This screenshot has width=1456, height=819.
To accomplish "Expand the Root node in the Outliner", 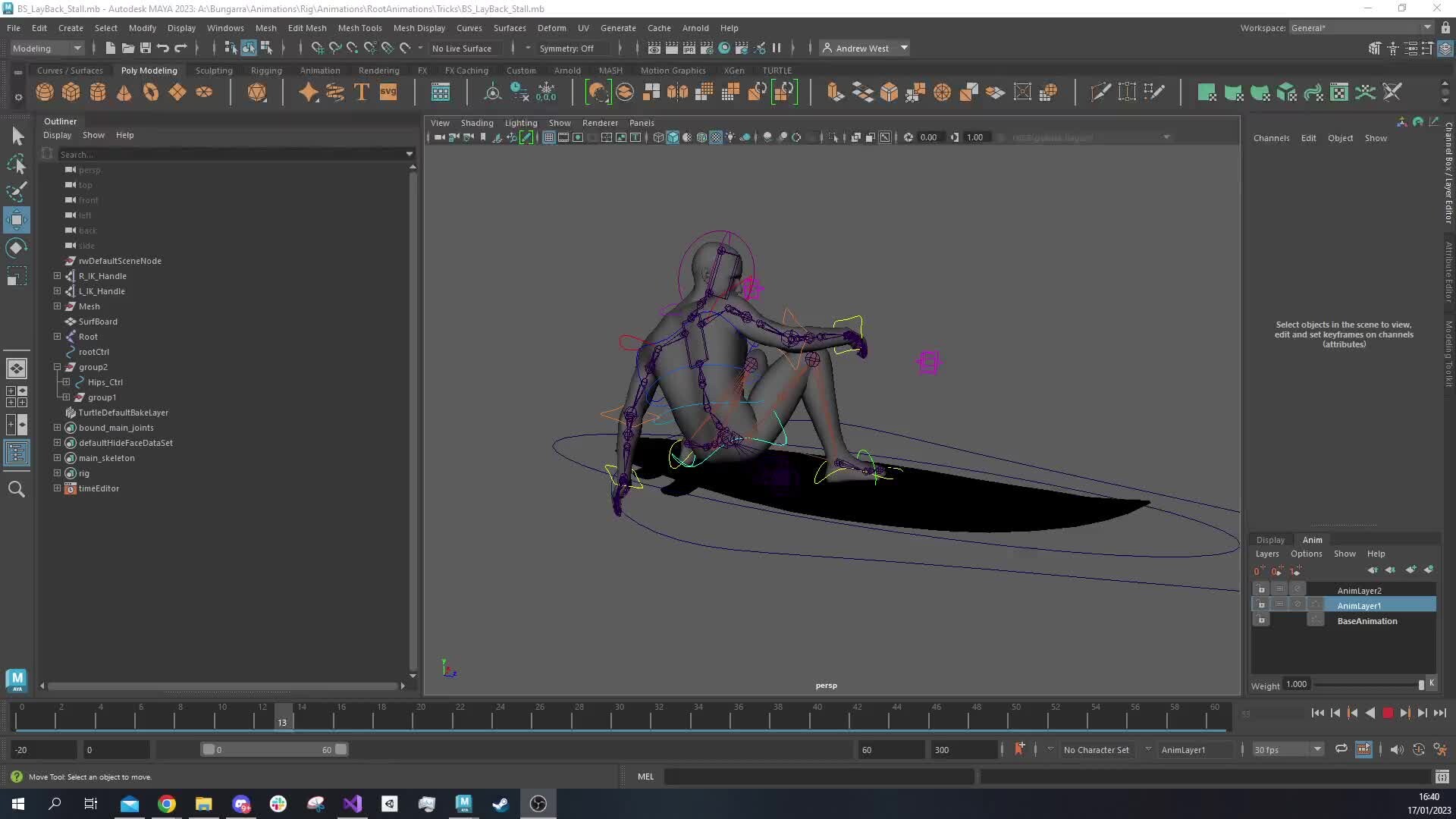I will tap(57, 337).
